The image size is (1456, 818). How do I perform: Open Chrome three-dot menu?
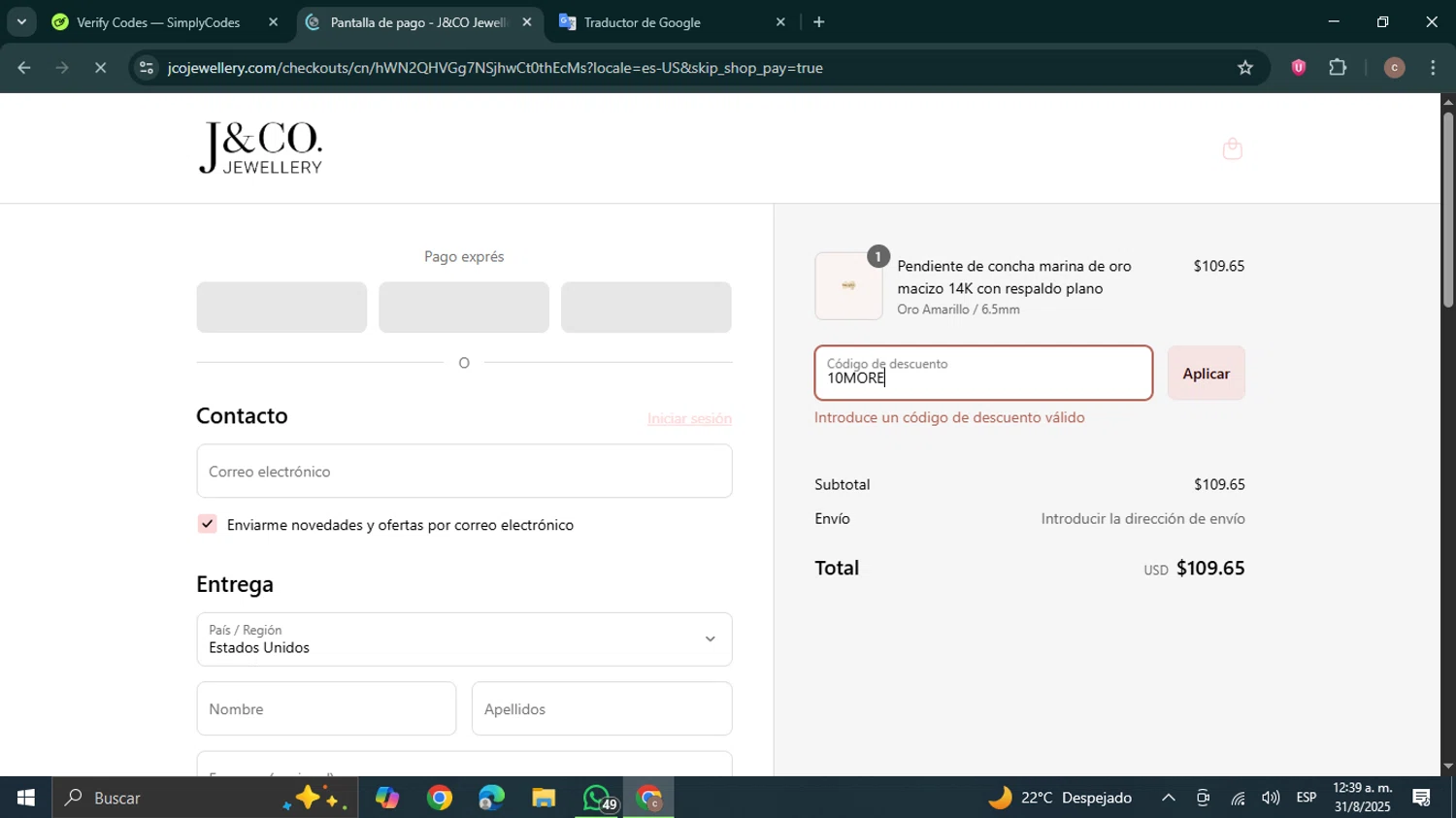[1434, 68]
